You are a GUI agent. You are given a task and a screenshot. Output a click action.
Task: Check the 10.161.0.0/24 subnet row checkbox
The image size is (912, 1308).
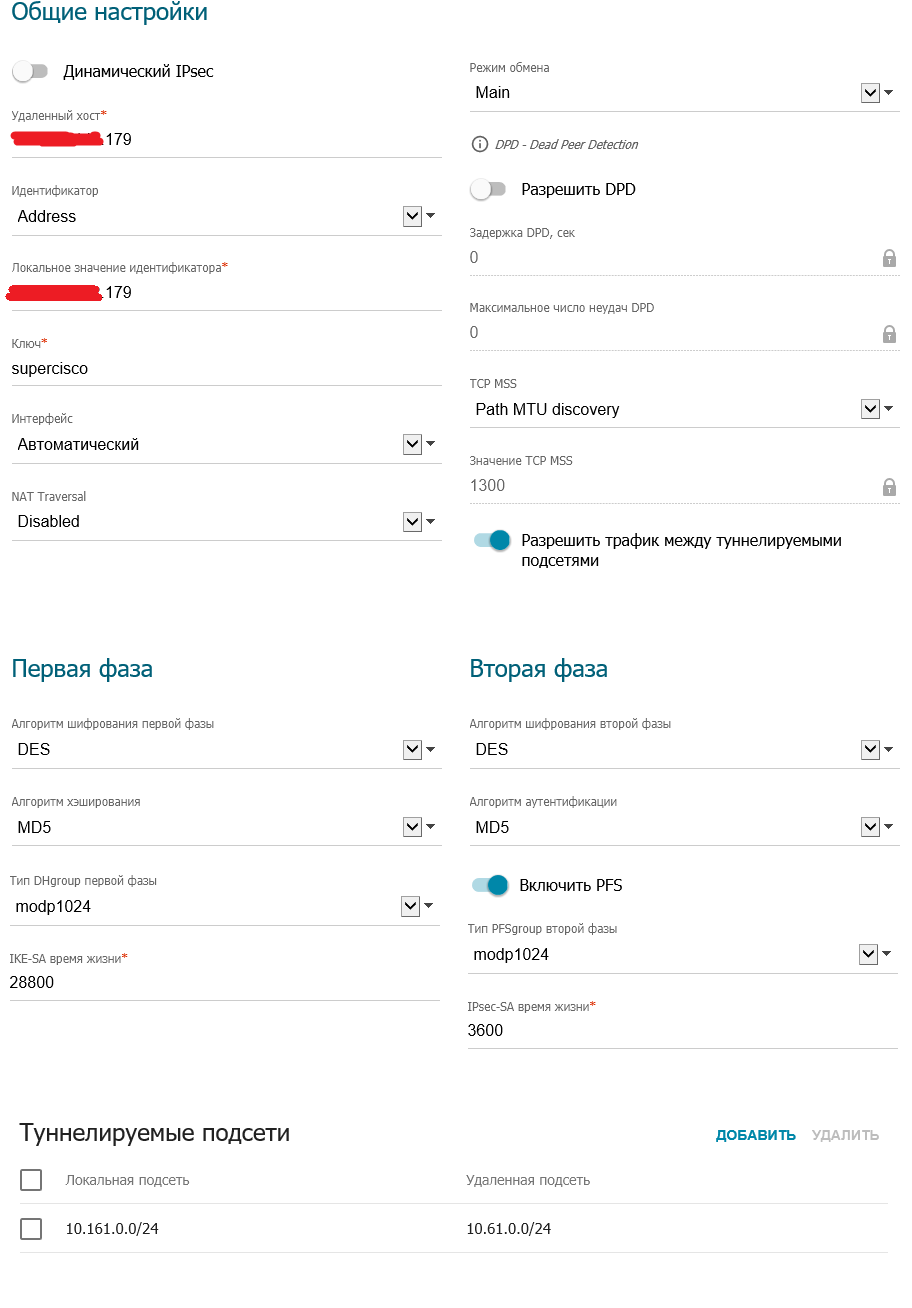31,1229
